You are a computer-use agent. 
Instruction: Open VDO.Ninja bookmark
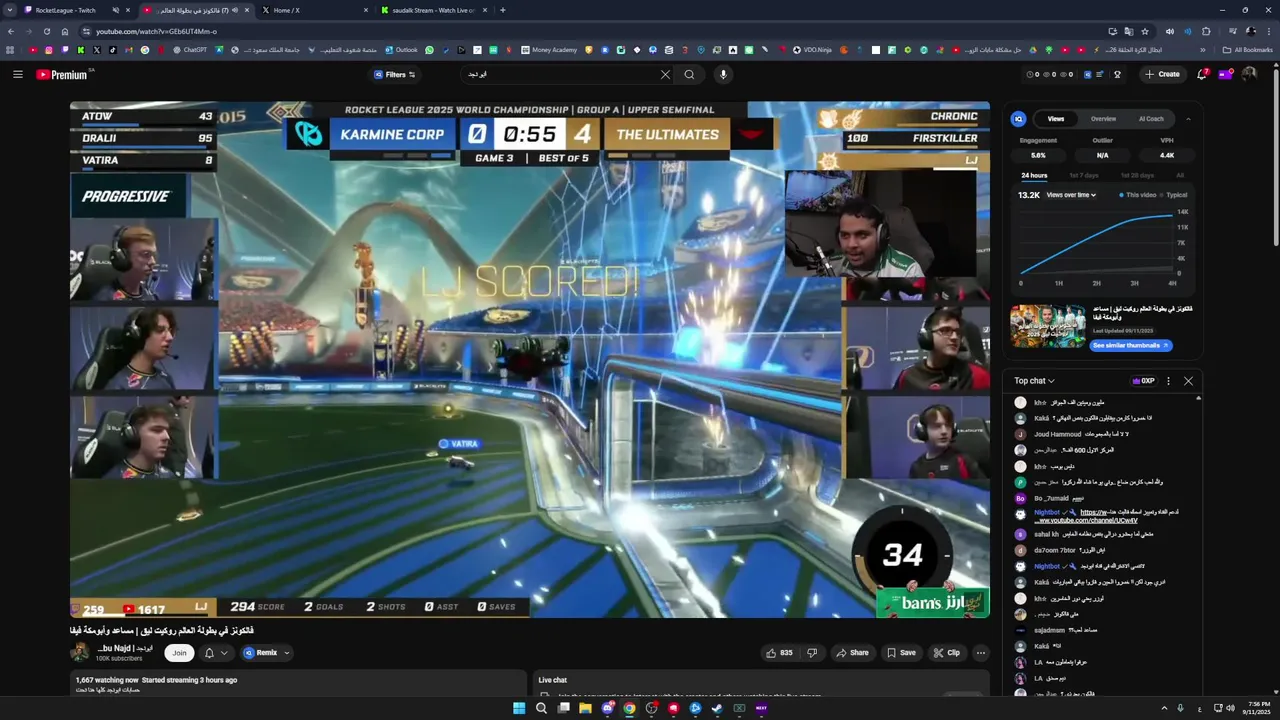point(812,50)
